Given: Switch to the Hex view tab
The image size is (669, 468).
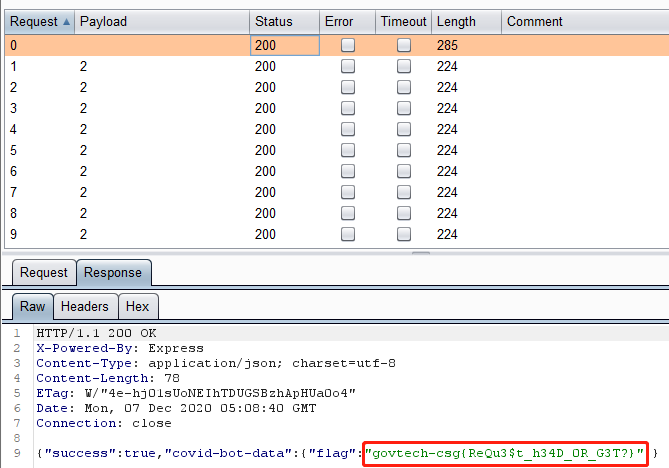Looking at the screenshot, I should pos(137,307).
